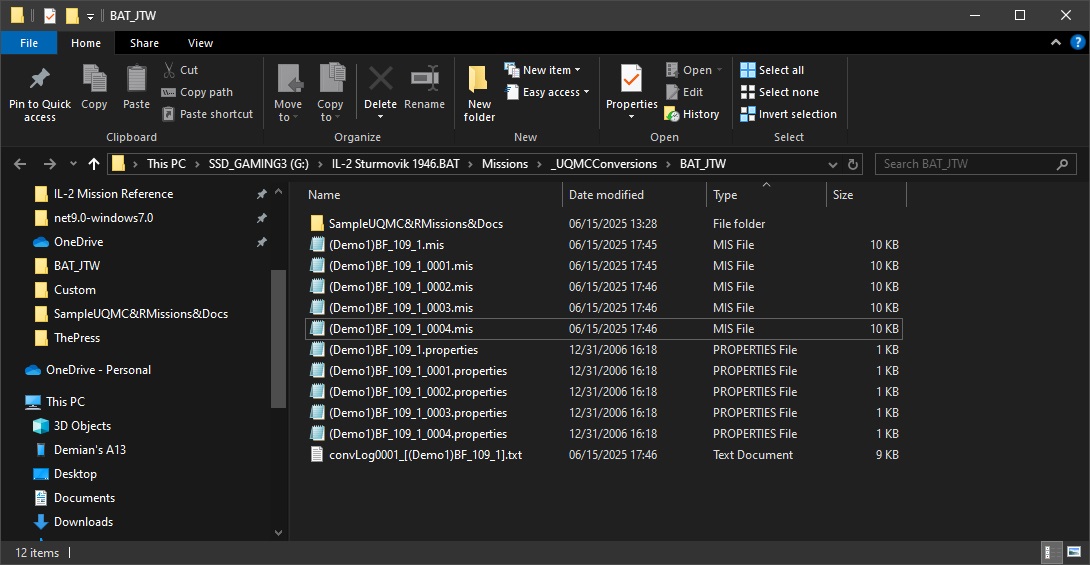The height and width of the screenshot is (565, 1090).
Task: Click Search BAT_JTW field
Action: pos(975,164)
